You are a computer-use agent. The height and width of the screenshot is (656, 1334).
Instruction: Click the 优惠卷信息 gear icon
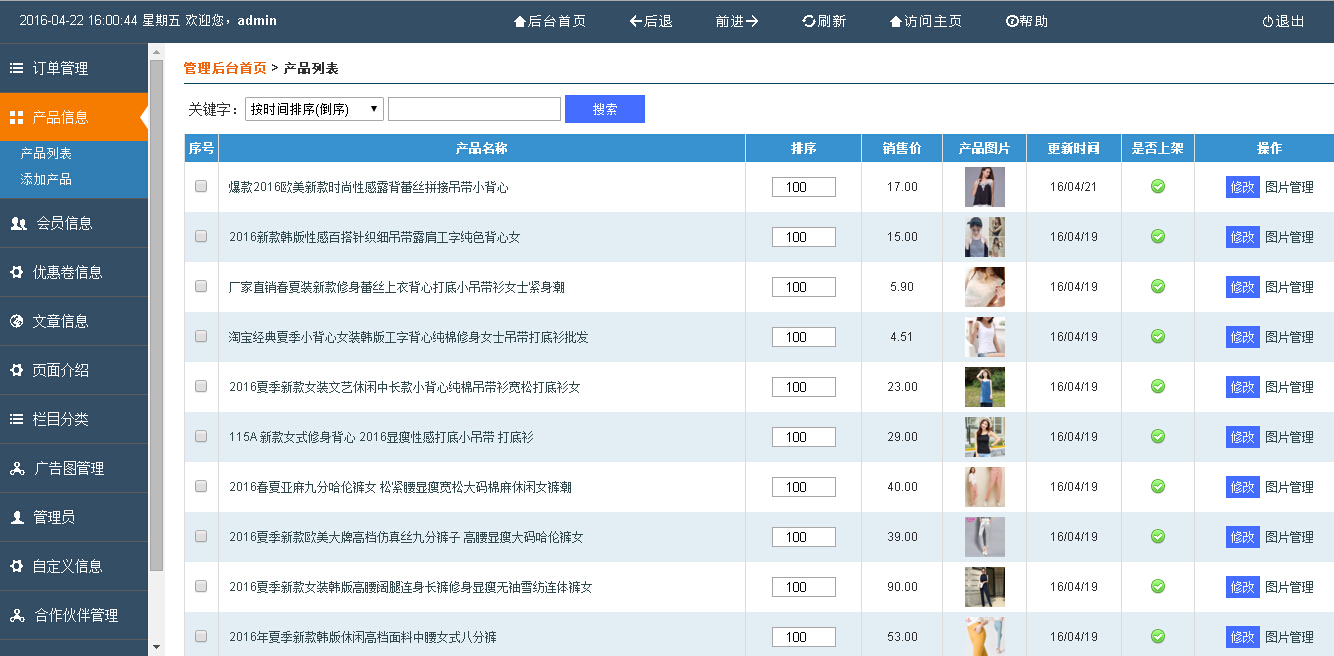click(x=16, y=272)
